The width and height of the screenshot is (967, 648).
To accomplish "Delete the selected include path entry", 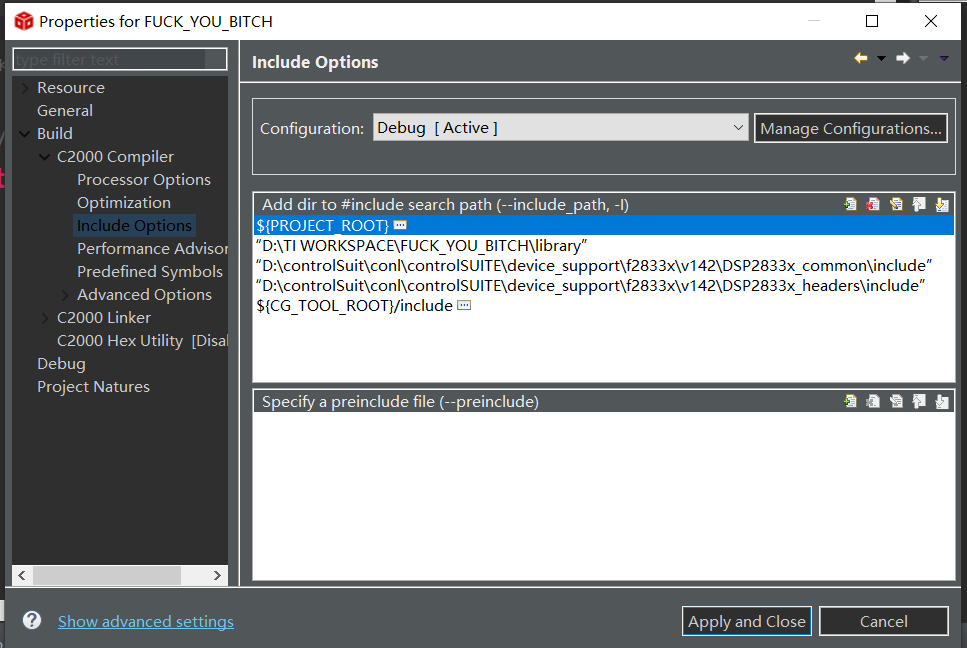I will pos(873,205).
